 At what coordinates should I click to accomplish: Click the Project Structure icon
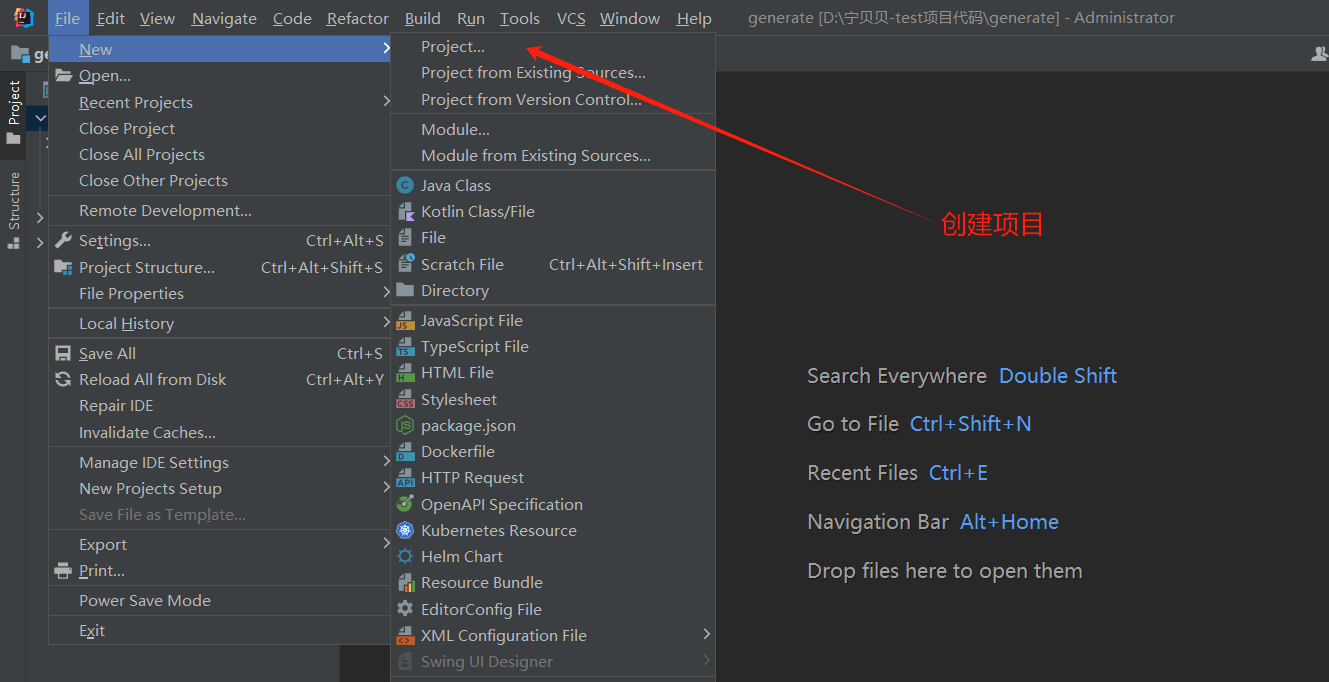coord(63,267)
